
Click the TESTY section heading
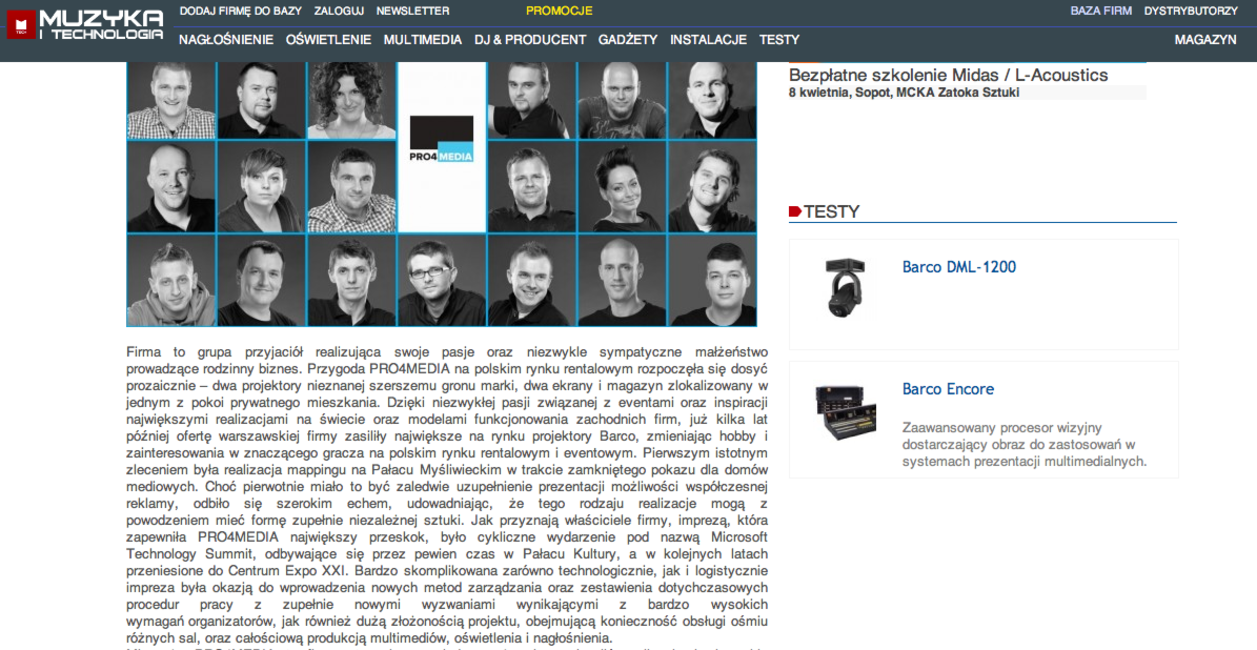831,212
